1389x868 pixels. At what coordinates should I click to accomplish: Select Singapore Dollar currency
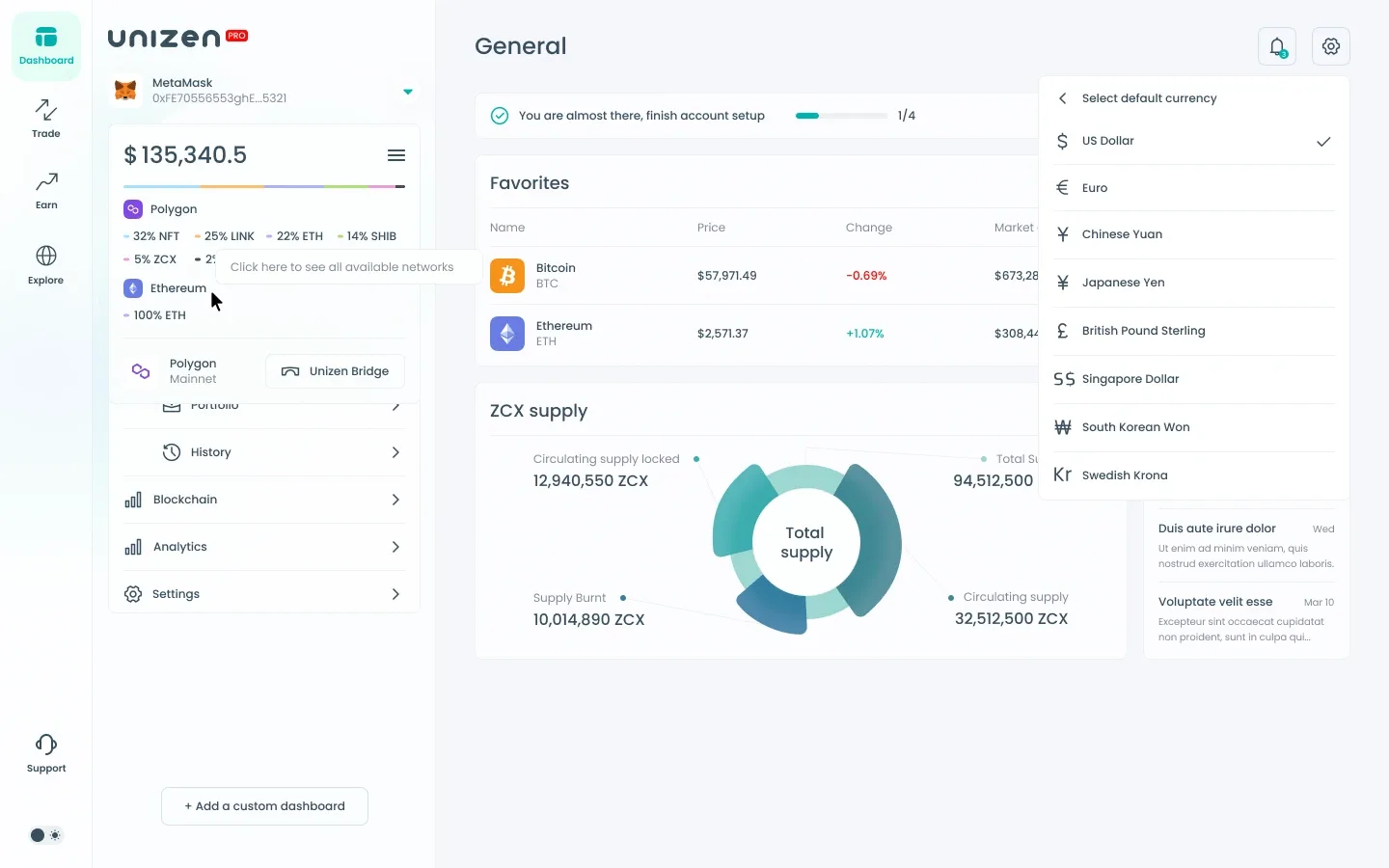click(x=1193, y=379)
